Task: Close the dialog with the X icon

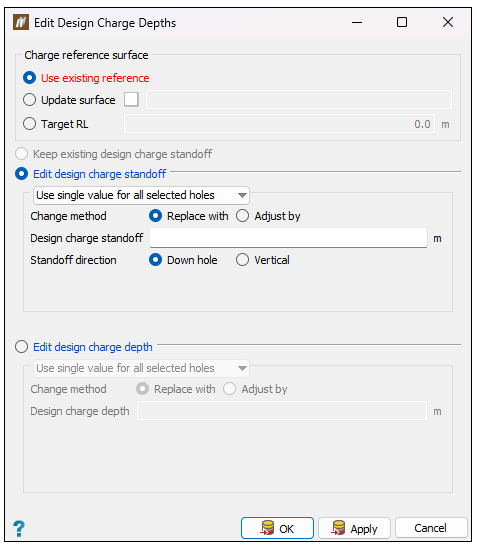Action: pyautogui.click(x=448, y=22)
